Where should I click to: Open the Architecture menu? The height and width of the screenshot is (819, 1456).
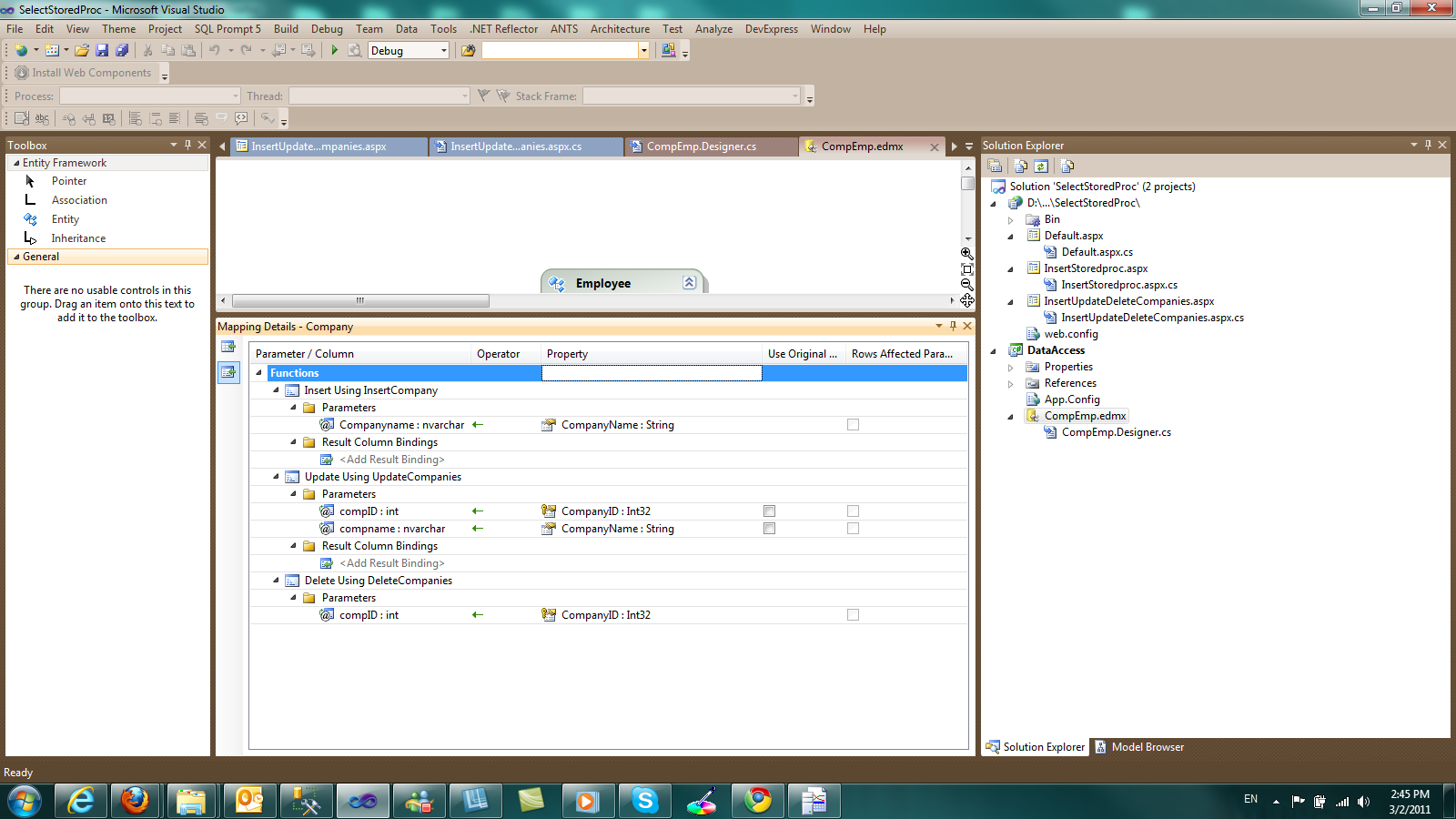(620, 29)
